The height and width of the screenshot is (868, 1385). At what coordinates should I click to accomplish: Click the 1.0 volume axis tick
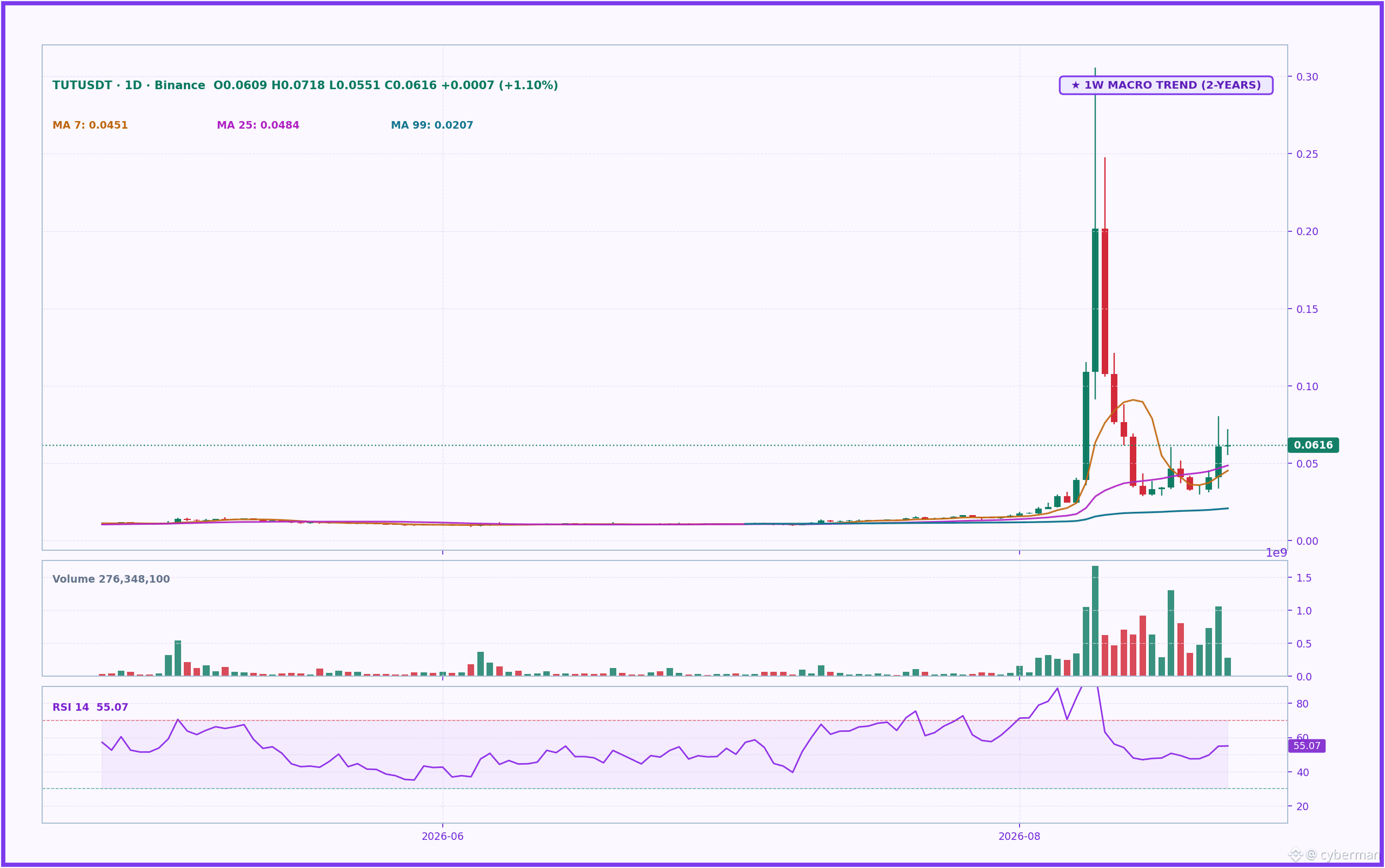coord(1304,611)
